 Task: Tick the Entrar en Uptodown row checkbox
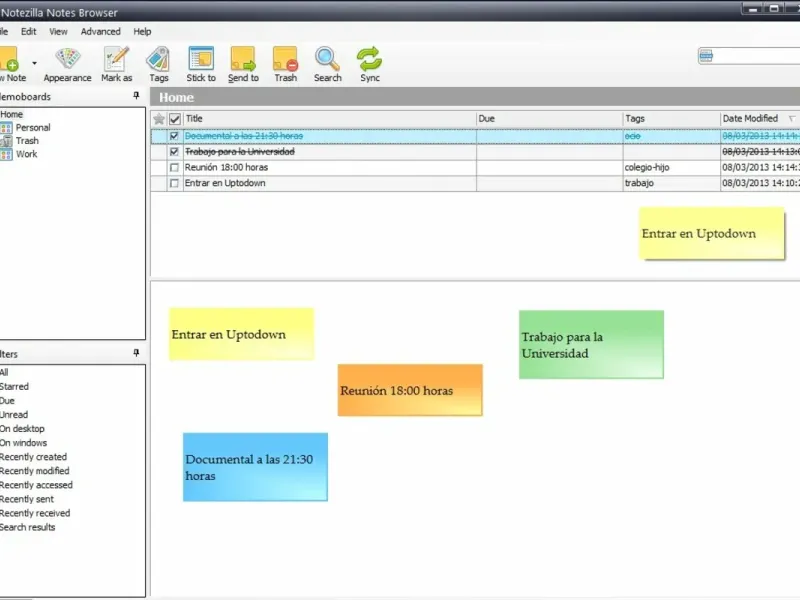[x=174, y=183]
